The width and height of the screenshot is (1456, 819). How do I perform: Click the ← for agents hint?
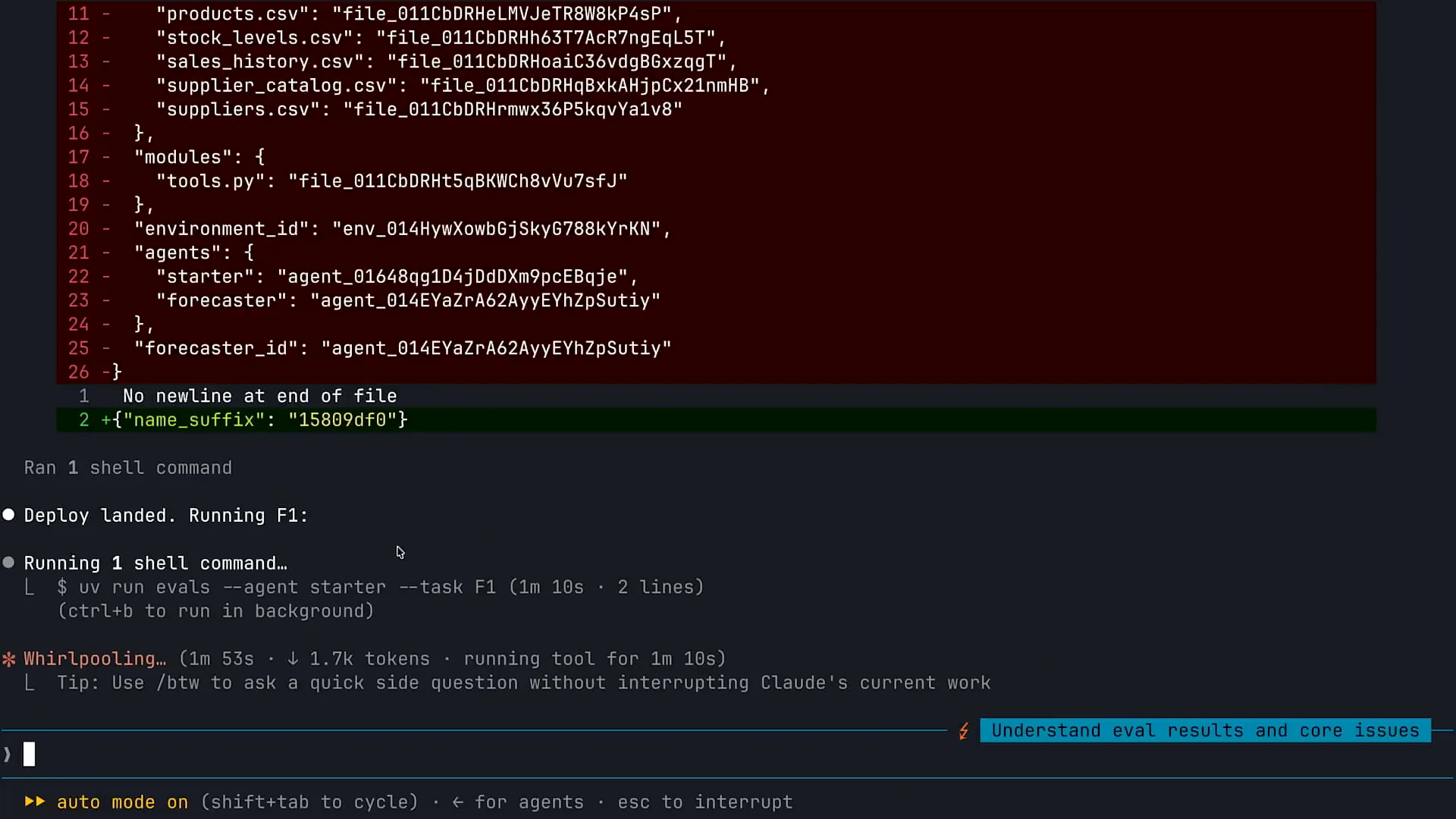[518, 802]
